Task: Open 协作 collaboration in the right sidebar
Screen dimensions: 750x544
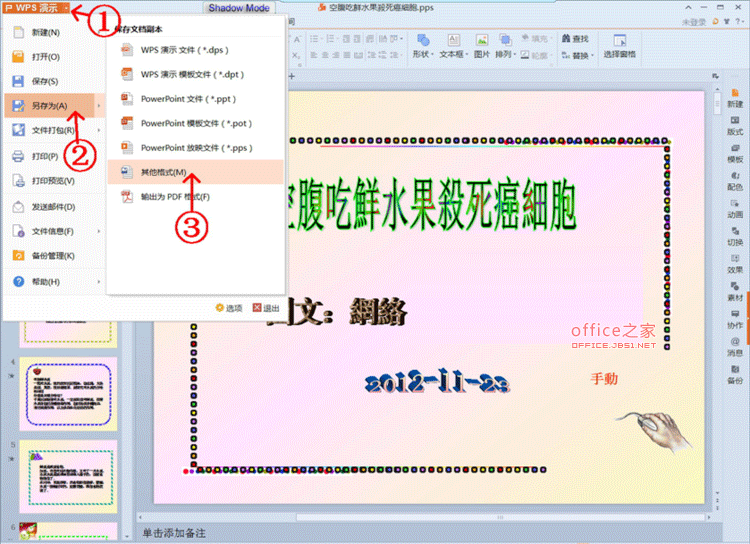Action: point(735,320)
